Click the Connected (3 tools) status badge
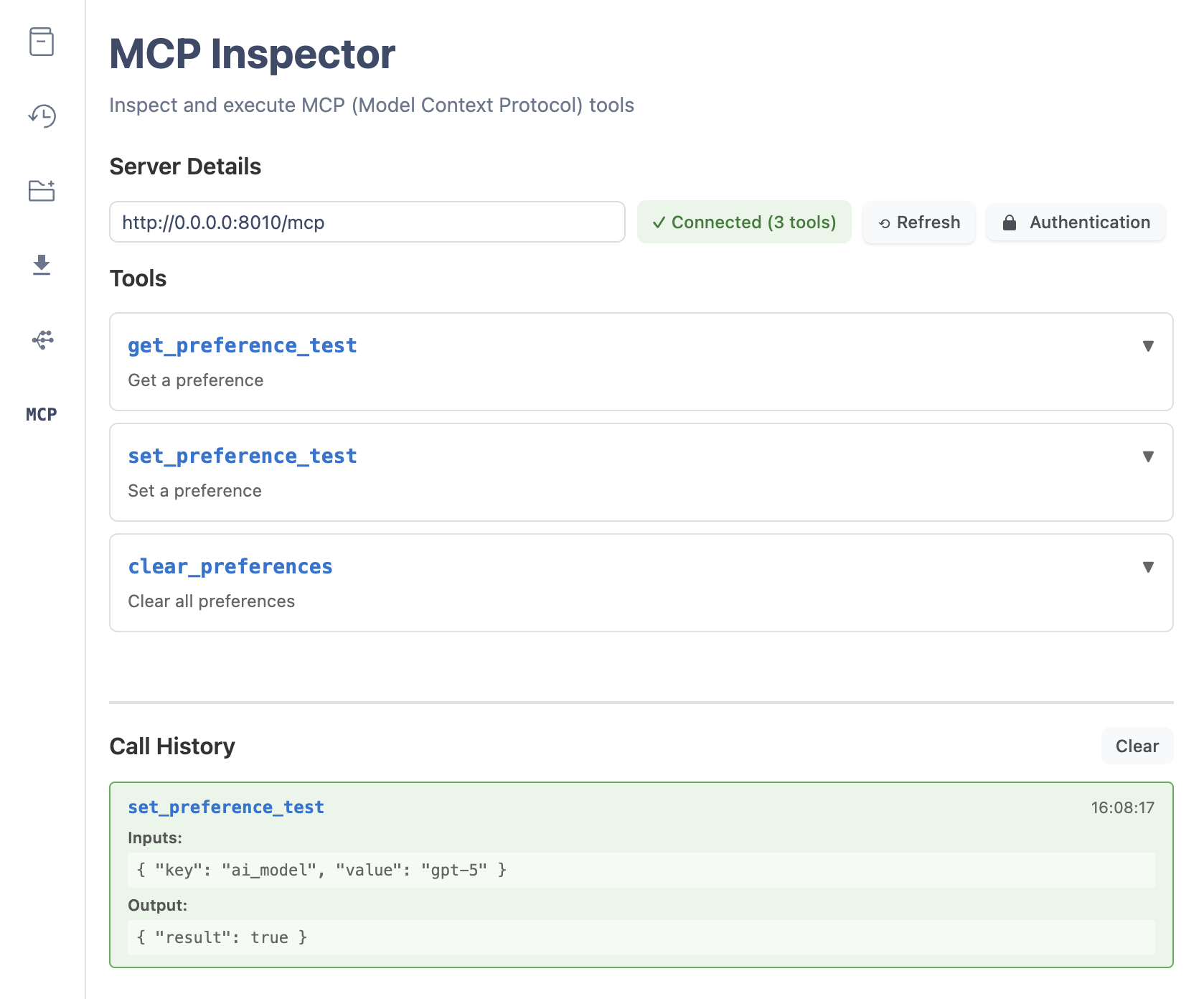 (744, 222)
